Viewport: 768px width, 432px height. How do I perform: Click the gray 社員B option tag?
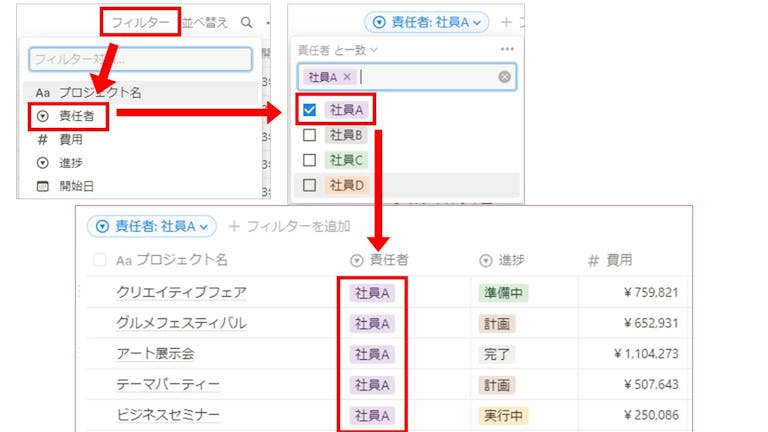(x=346, y=135)
